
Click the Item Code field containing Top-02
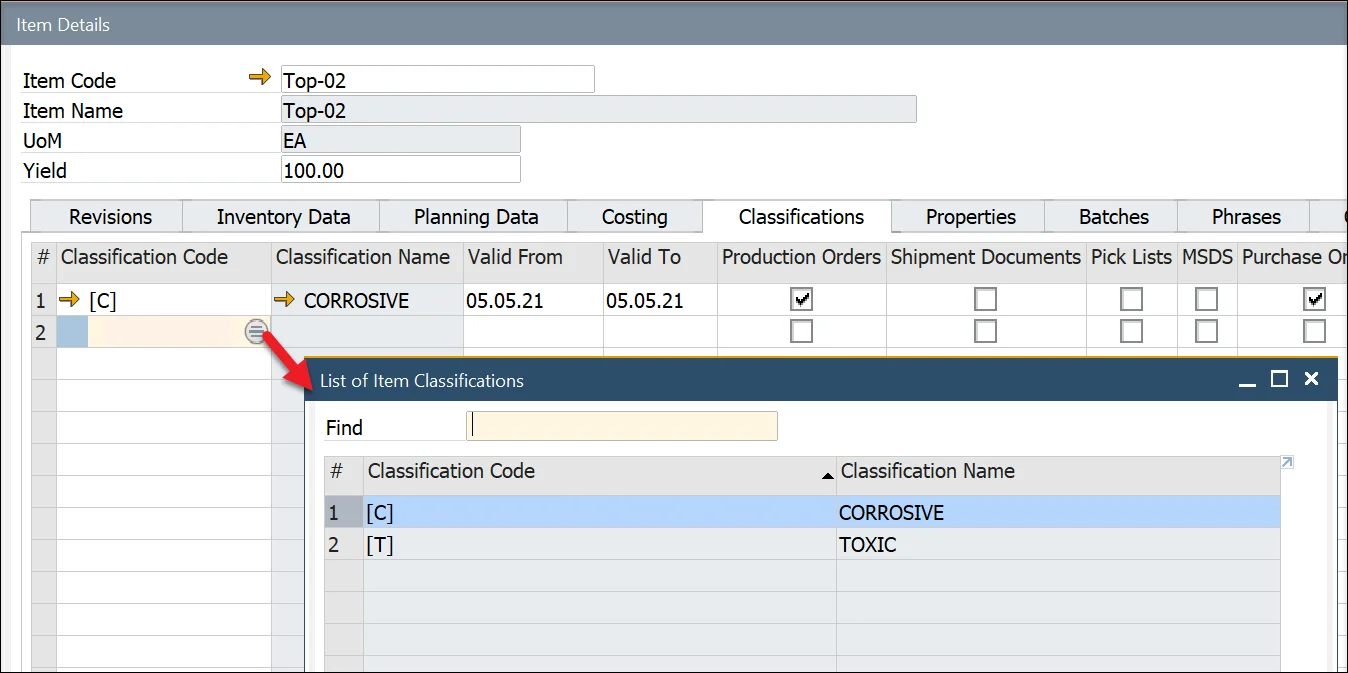tap(437, 78)
